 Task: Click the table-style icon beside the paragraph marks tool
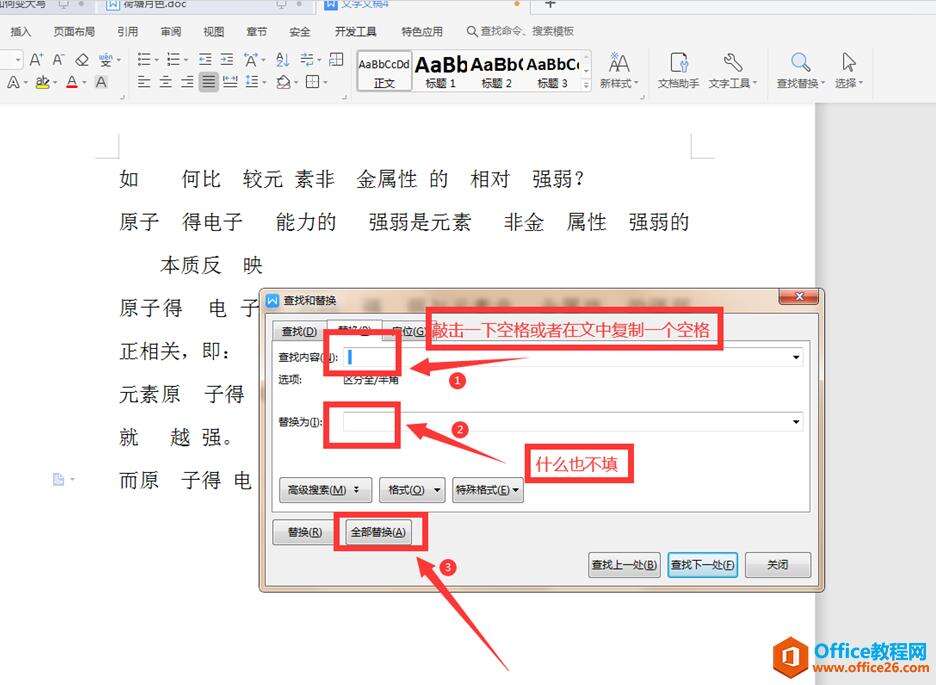pos(336,60)
